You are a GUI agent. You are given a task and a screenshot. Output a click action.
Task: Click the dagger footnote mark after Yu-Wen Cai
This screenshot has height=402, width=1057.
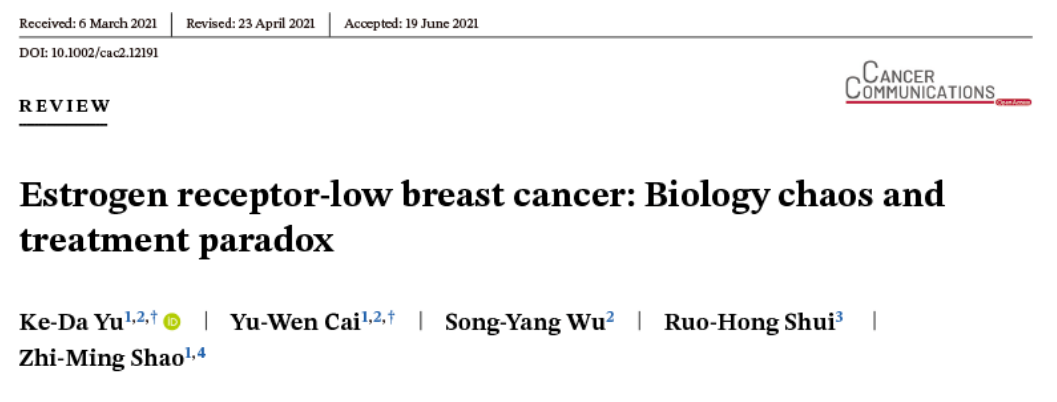click(x=391, y=317)
